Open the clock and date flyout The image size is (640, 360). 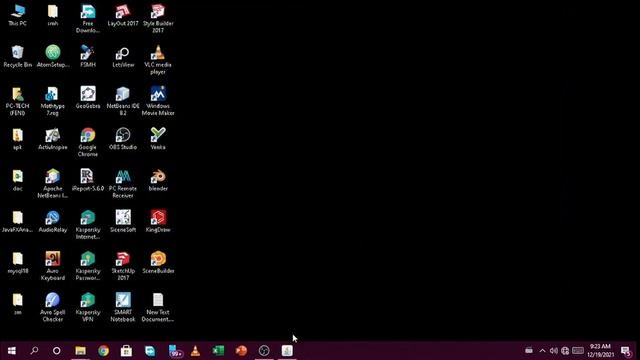click(600, 351)
